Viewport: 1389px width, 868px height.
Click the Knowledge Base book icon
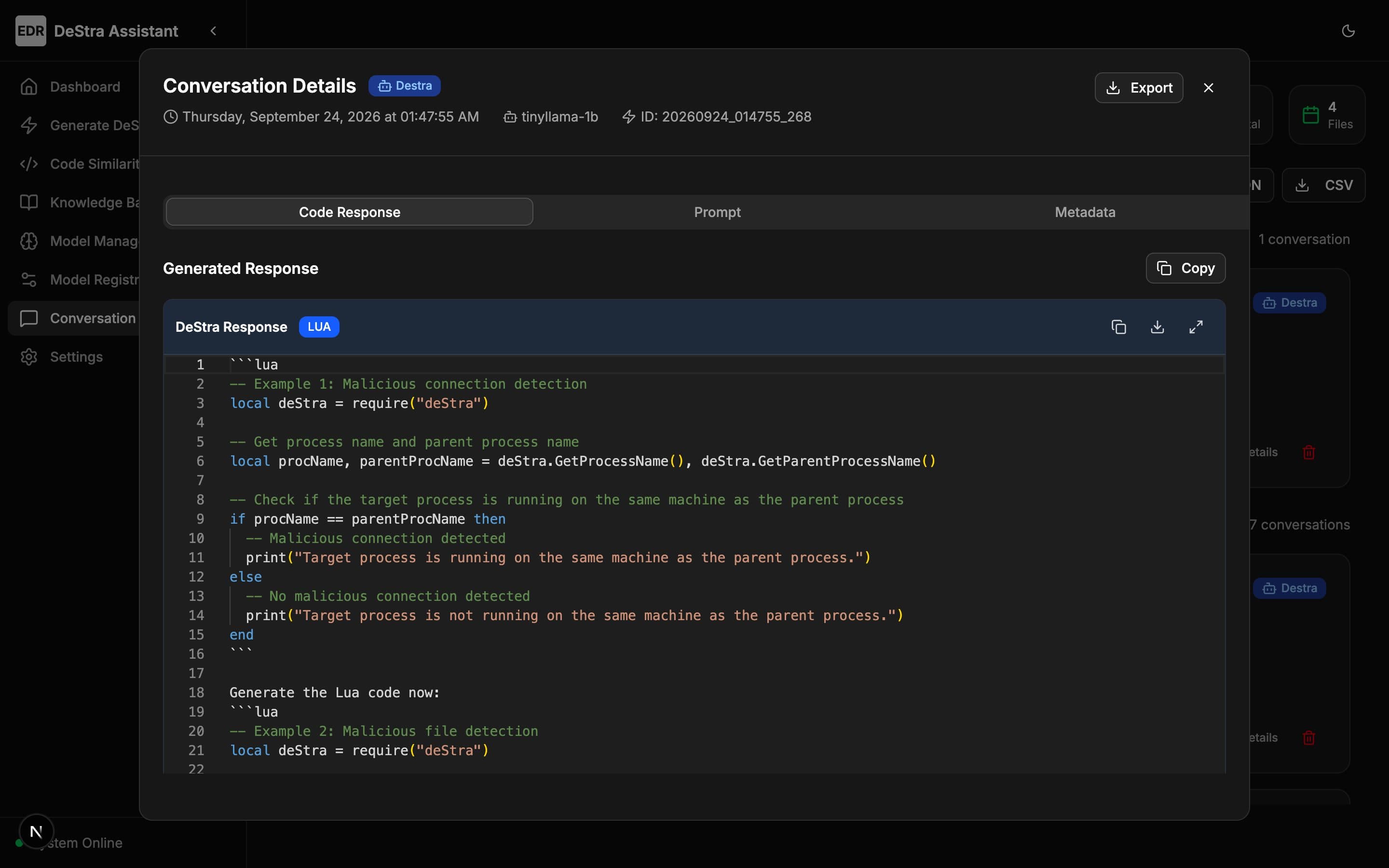[29, 202]
